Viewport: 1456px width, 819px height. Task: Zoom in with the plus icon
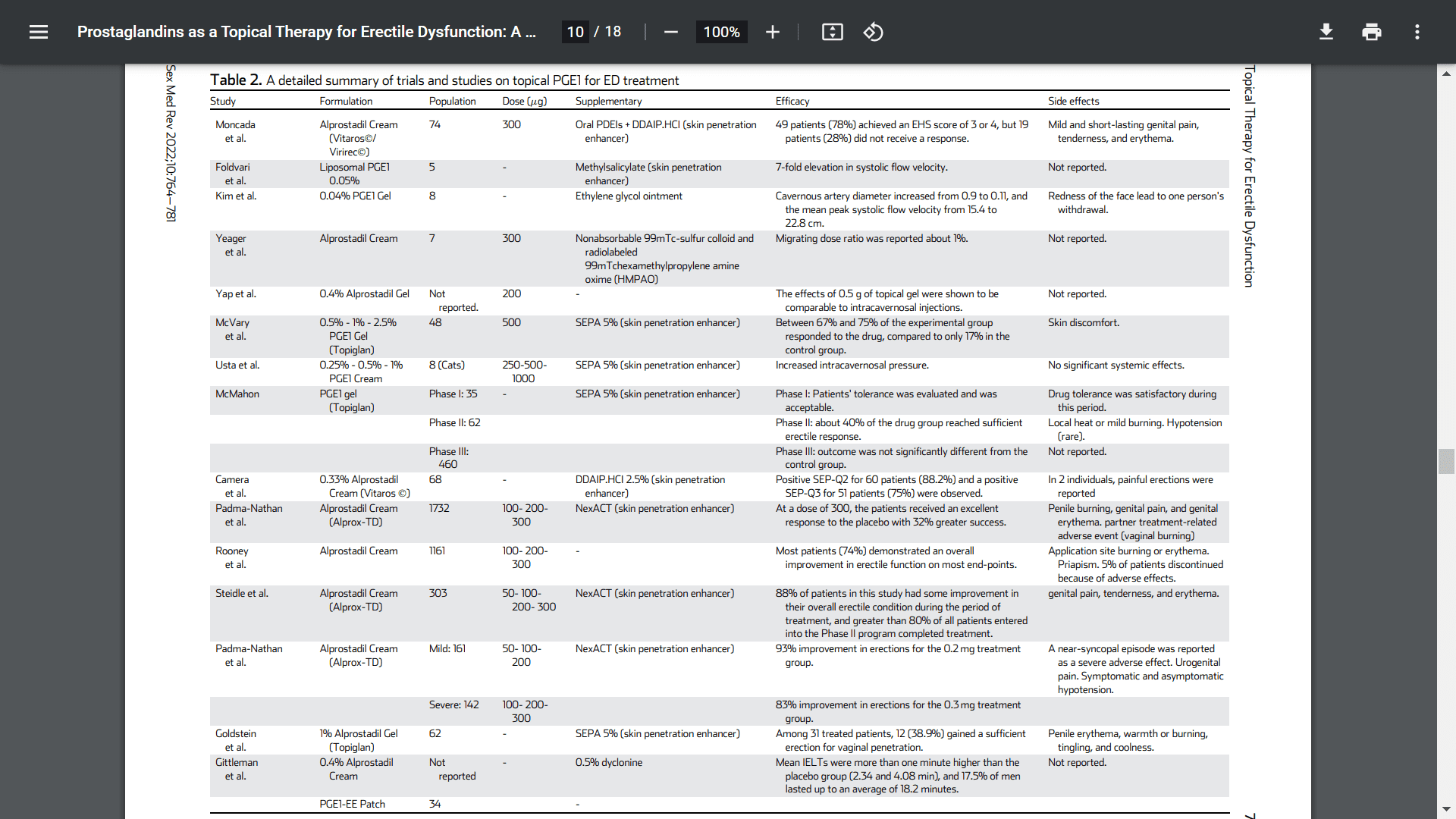coord(772,32)
